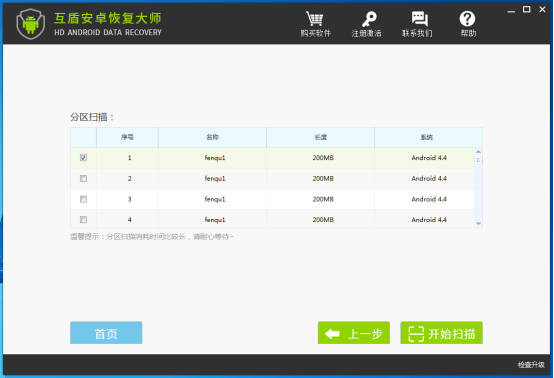Open the 购买软件 shopping cart icon

pyautogui.click(x=314, y=19)
